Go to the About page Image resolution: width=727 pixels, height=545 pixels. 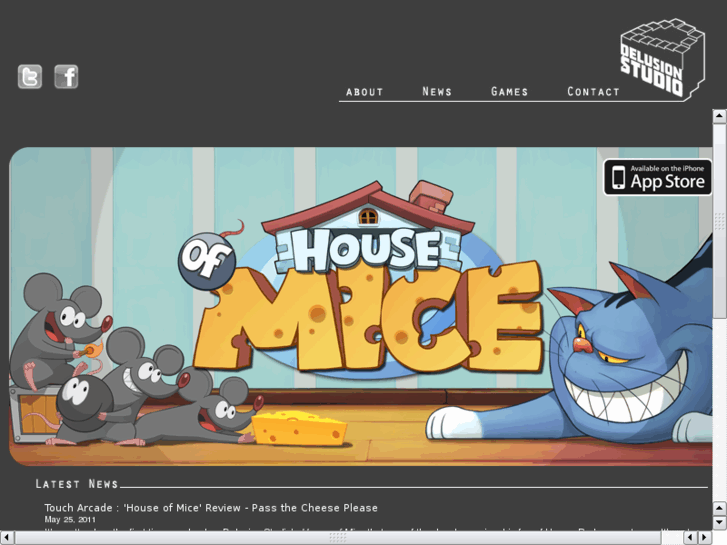coord(364,92)
